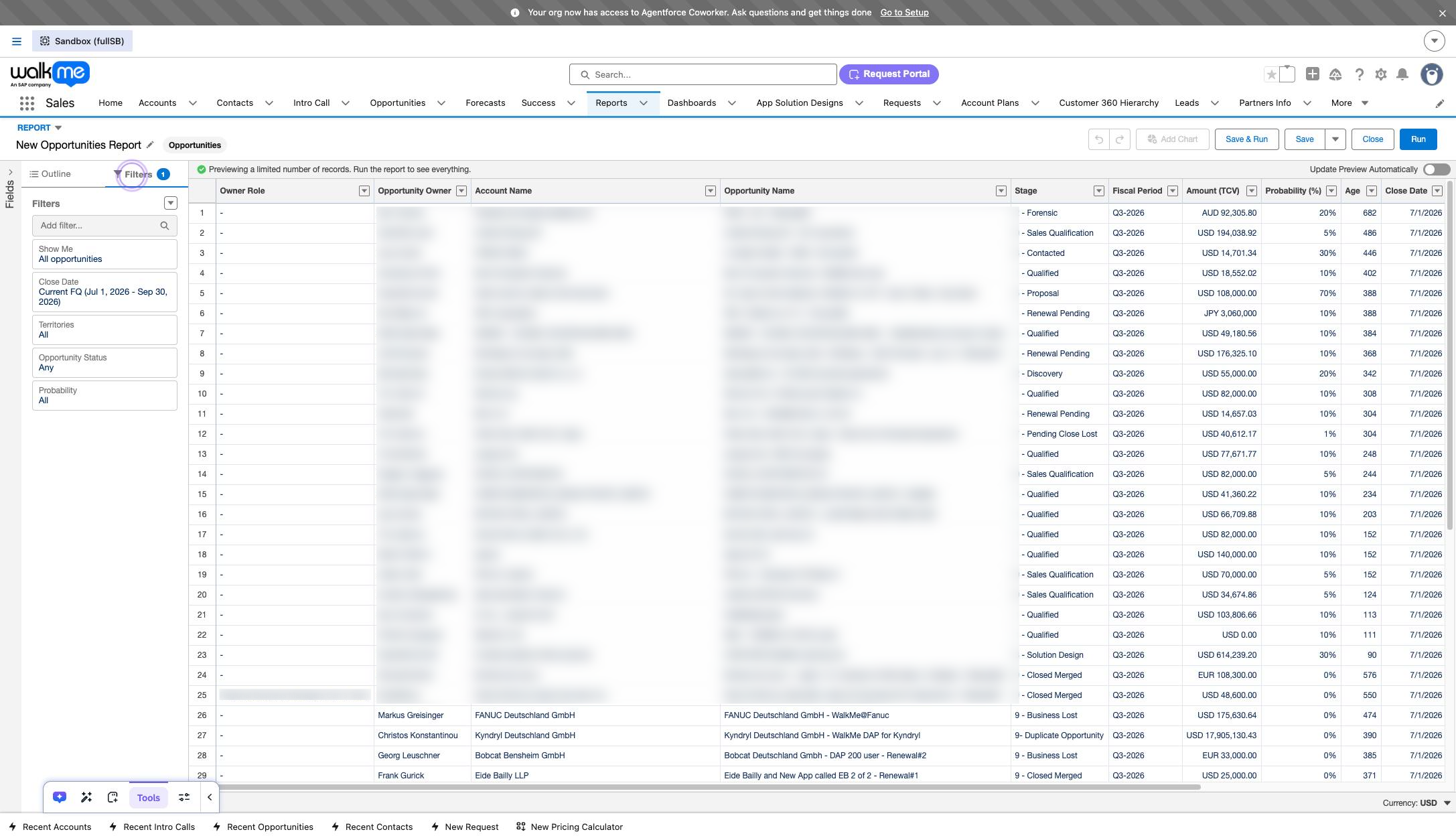Open the hamburger menu beside Sandbox
This screenshot has width=1456, height=840.
(17, 42)
